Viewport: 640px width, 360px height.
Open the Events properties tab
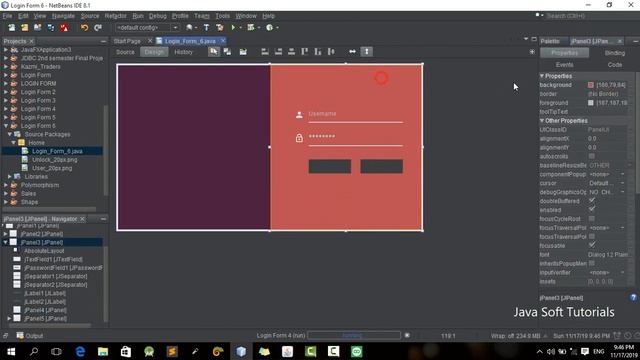[564, 64]
